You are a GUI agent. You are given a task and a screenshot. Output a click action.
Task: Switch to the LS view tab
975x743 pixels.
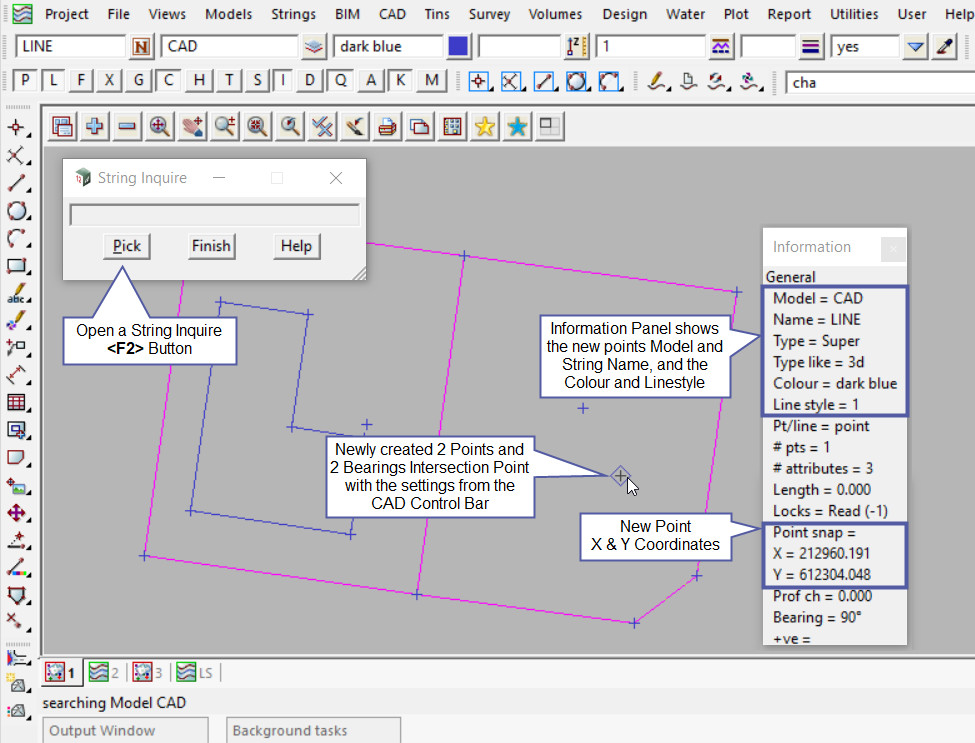197,672
